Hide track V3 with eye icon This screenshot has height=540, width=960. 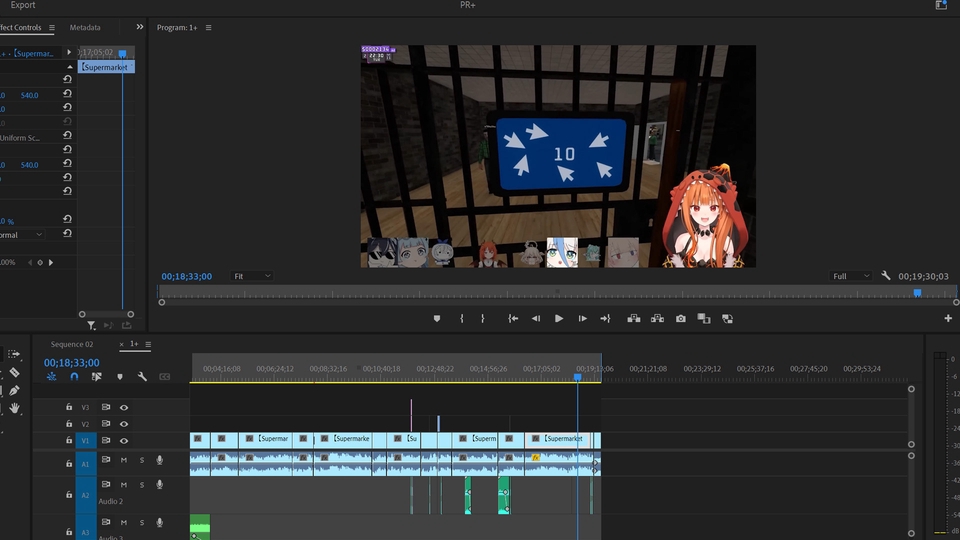(124, 407)
